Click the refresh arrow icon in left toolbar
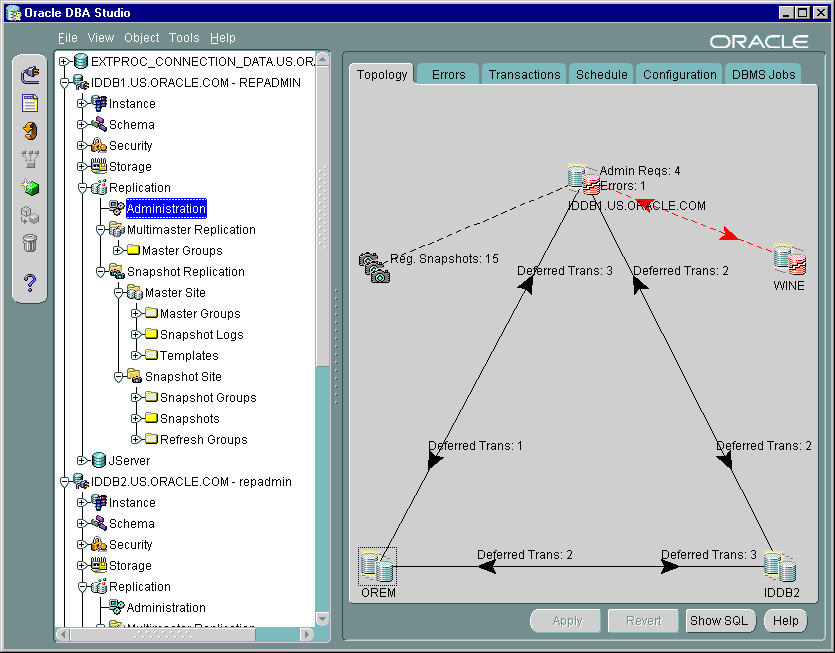This screenshot has height=653, width=835. click(x=30, y=131)
